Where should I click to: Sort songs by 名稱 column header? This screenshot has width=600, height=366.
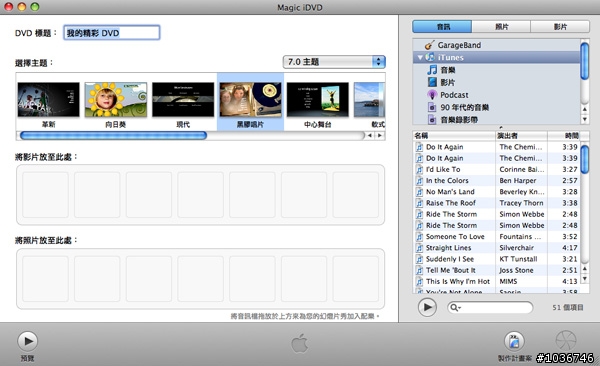point(454,136)
